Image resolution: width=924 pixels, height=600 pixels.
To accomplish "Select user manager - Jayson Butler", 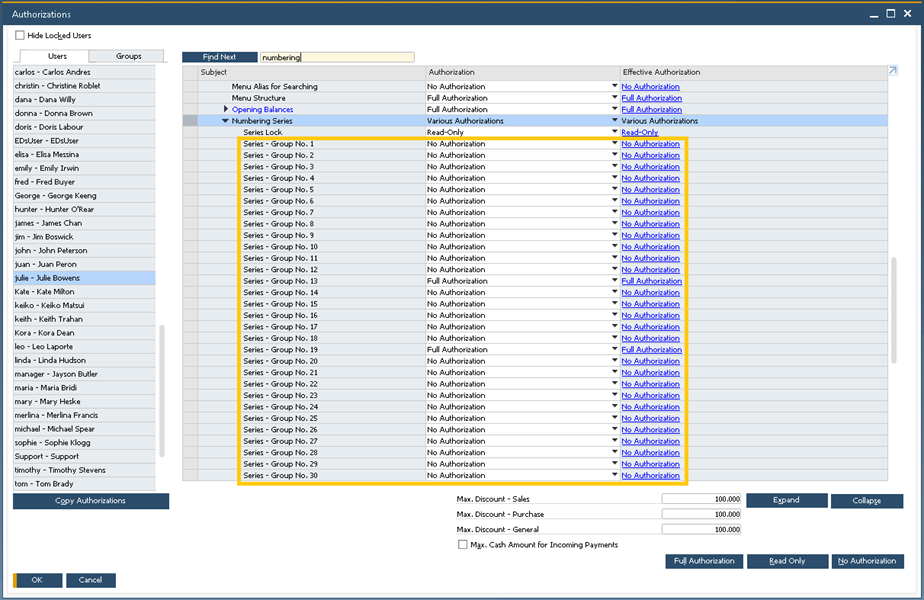I will click(x=56, y=374).
